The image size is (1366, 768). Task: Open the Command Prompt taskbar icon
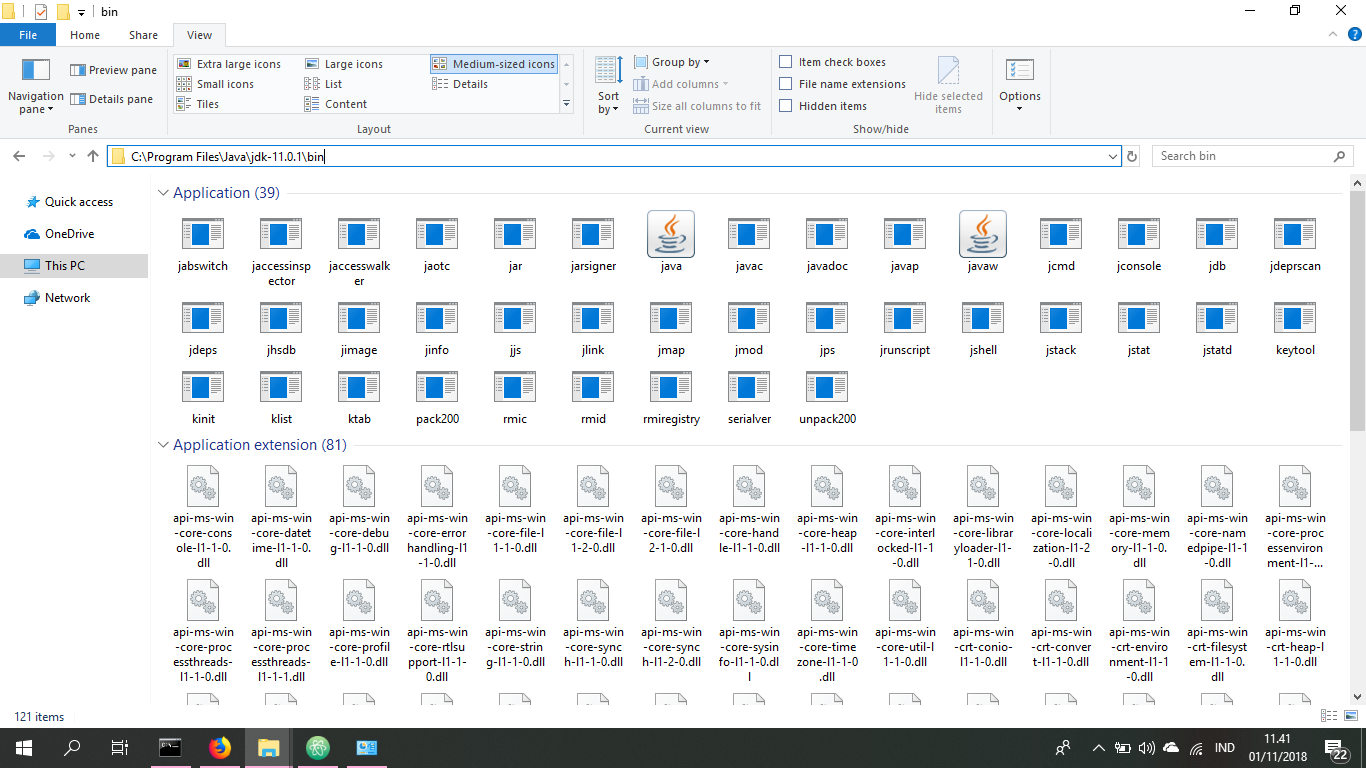(171, 747)
